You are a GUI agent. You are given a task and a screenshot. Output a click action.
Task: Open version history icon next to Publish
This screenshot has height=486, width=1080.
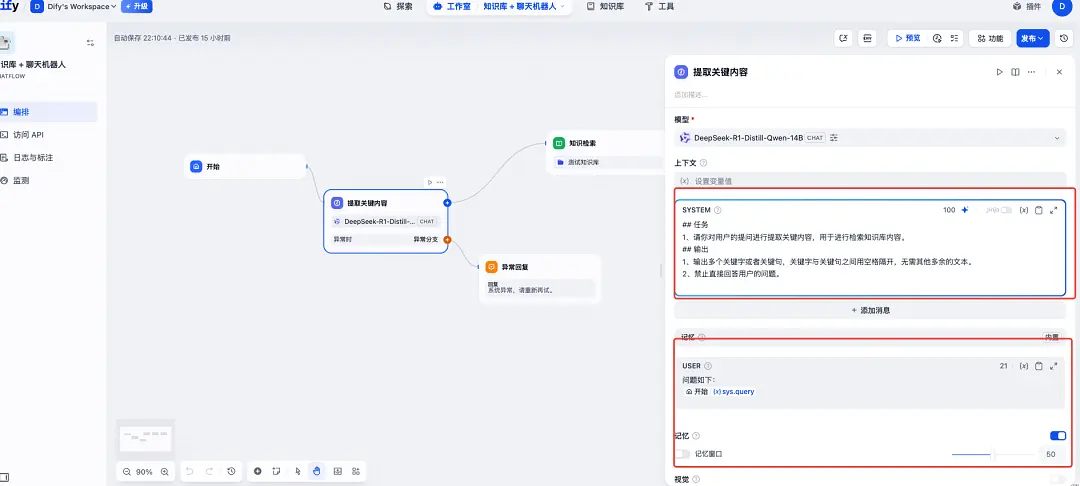(1064, 39)
